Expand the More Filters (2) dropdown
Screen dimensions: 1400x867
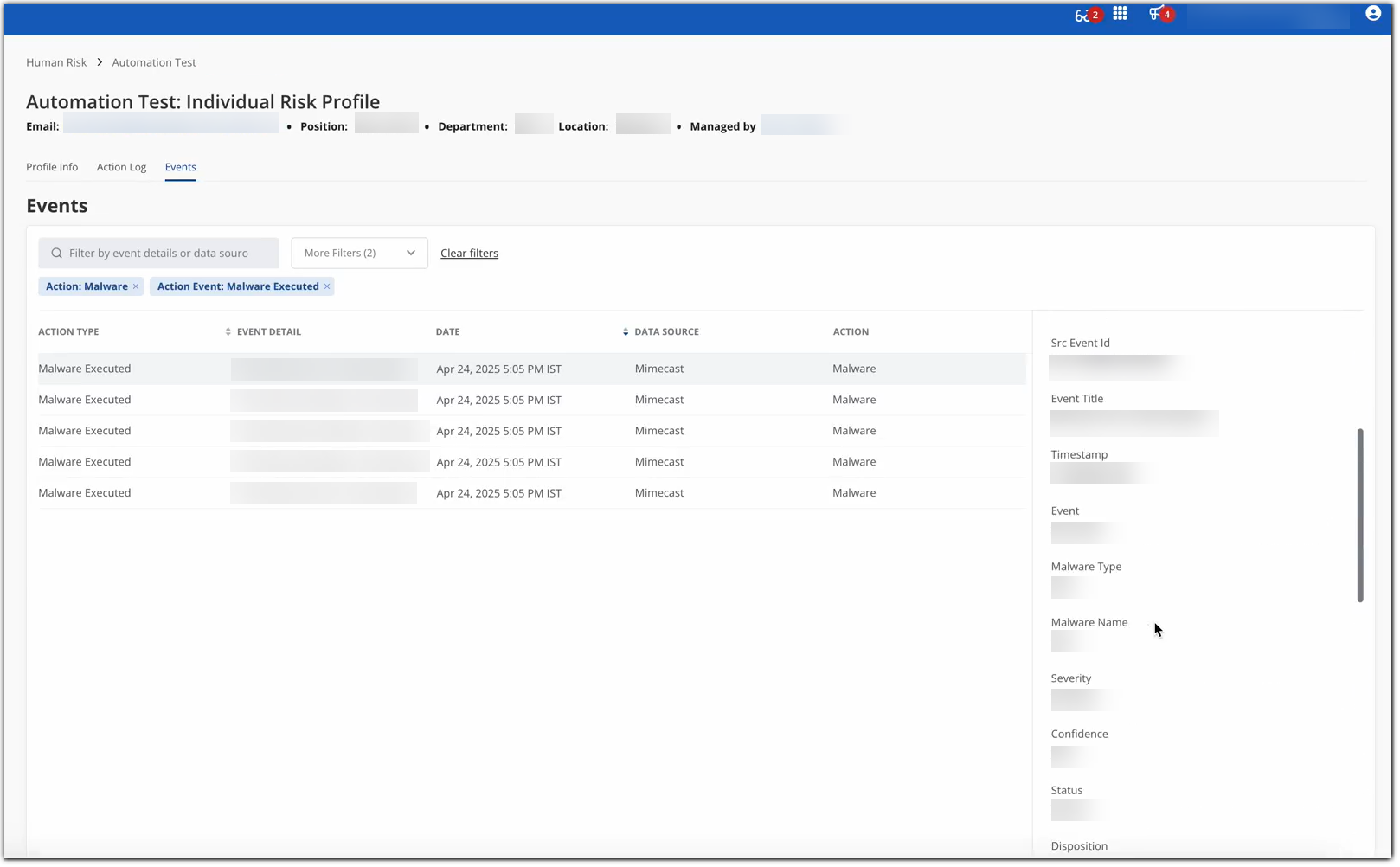359,254
